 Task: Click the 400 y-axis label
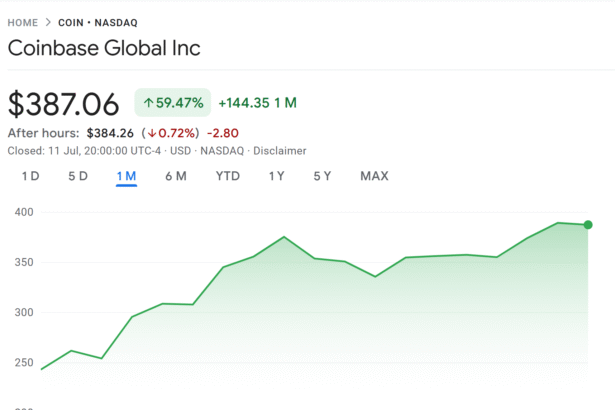click(24, 212)
